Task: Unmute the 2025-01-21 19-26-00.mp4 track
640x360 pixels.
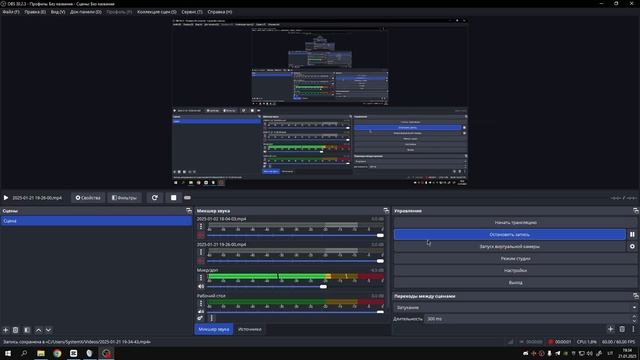Action: (x=200, y=261)
